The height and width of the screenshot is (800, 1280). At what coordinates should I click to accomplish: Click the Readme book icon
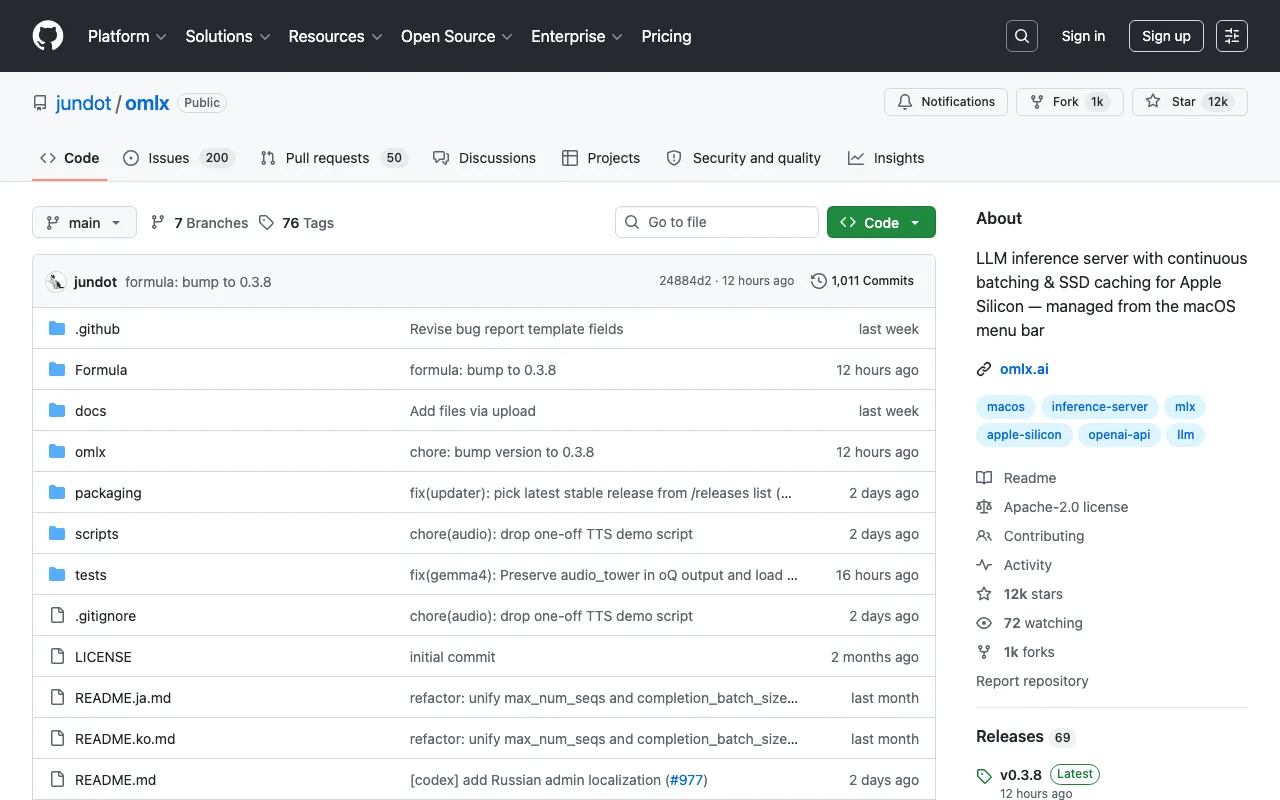click(984, 478)
